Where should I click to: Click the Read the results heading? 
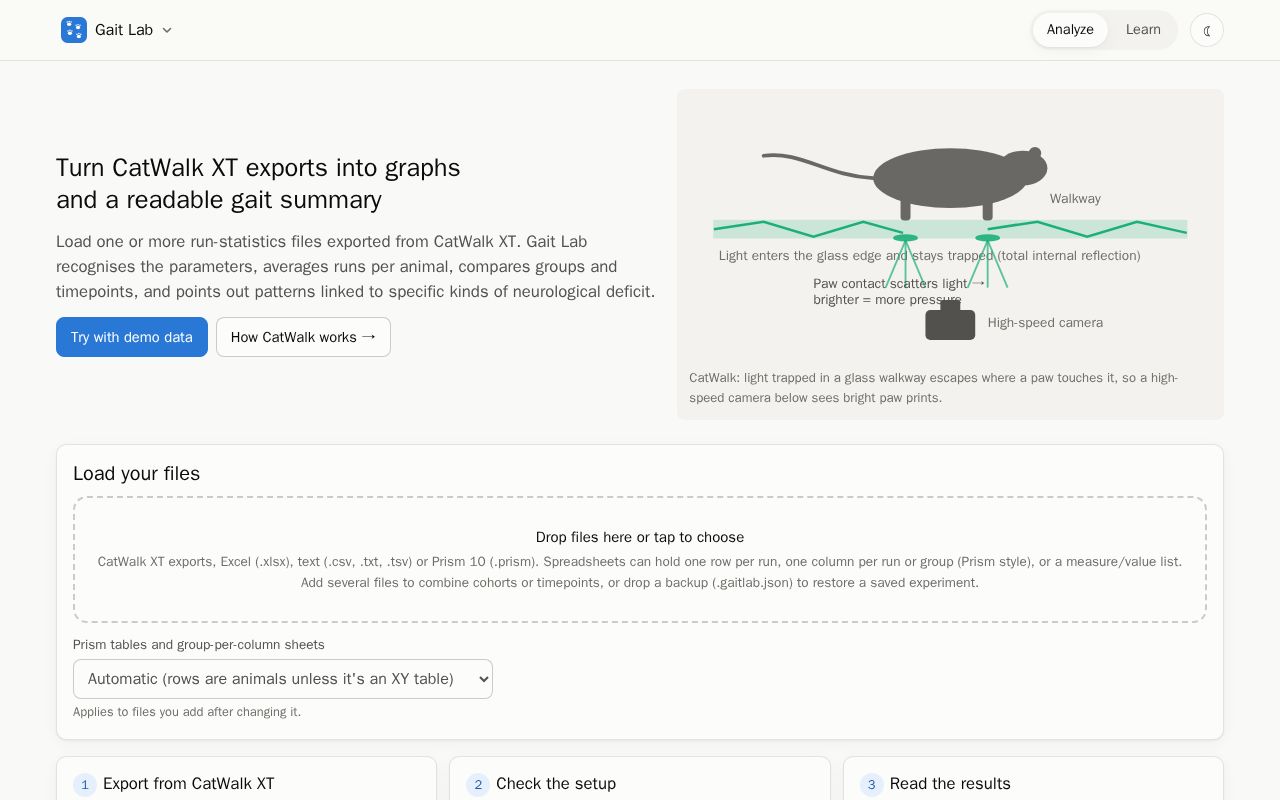click(x=950, y=784)
